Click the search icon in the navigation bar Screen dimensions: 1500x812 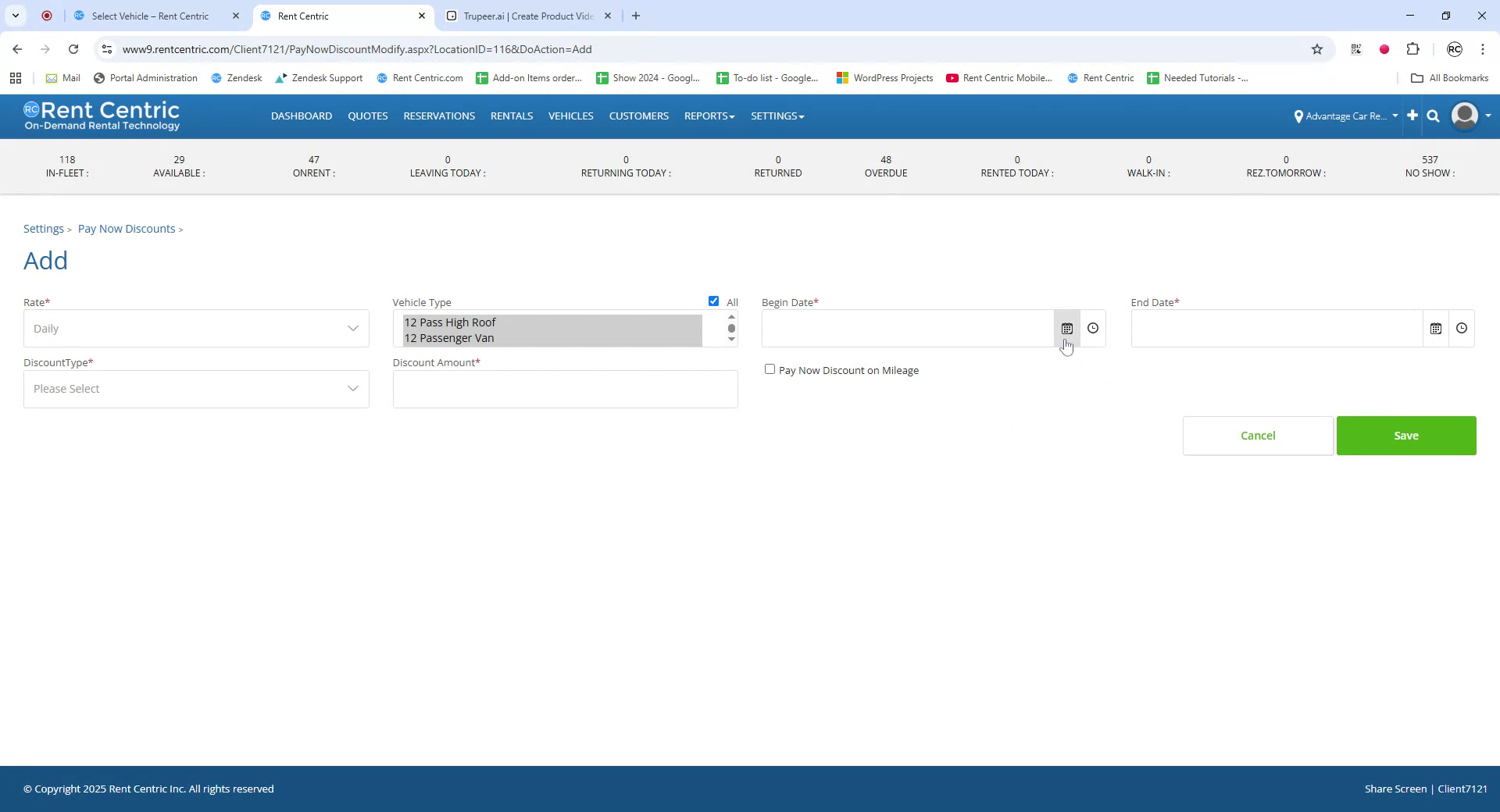(x=1433, y=116)
